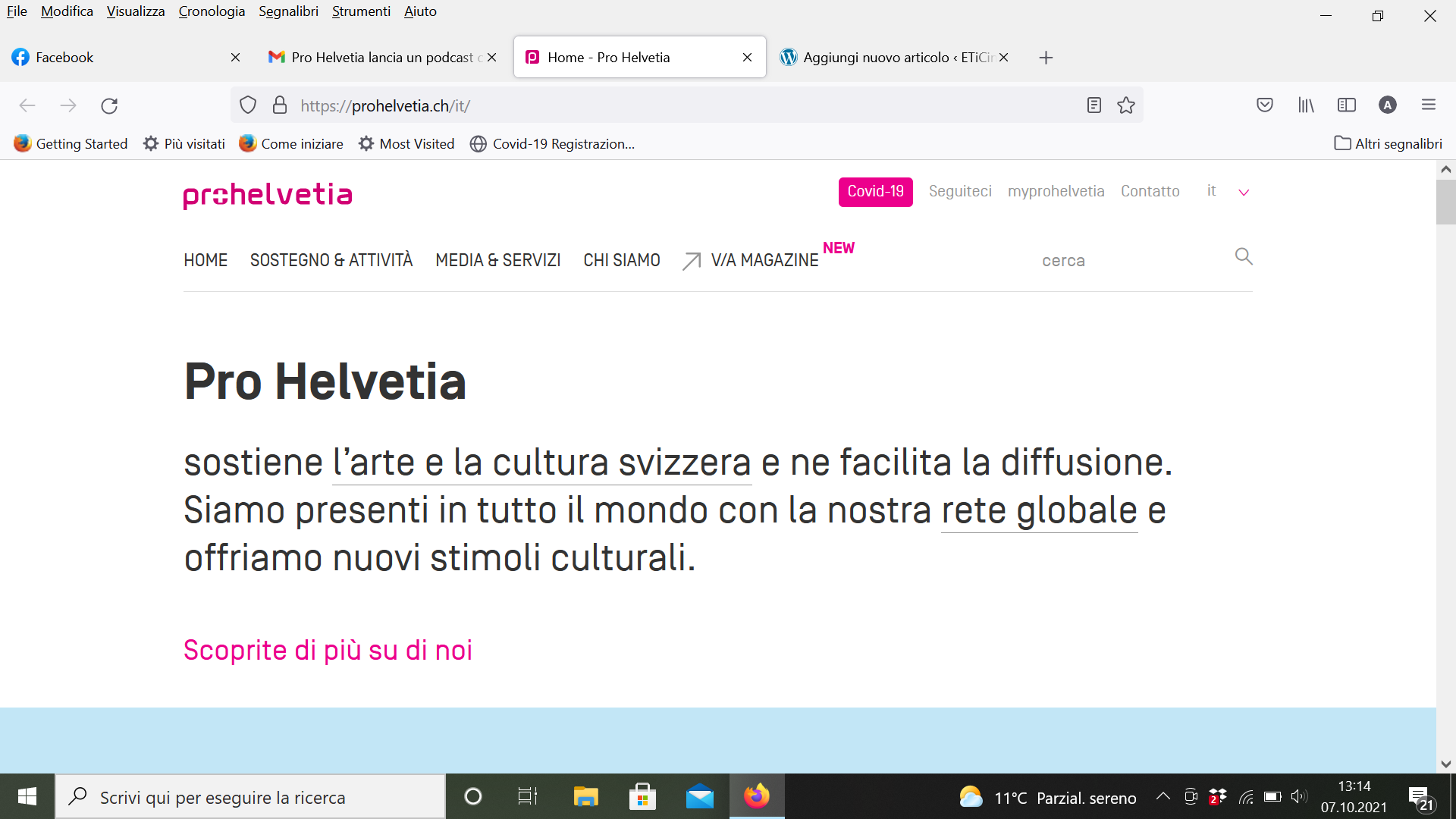Click the volume speaker tray icon
Image resolution: width=1456 pixels, height=819 pixels.
1298,796
